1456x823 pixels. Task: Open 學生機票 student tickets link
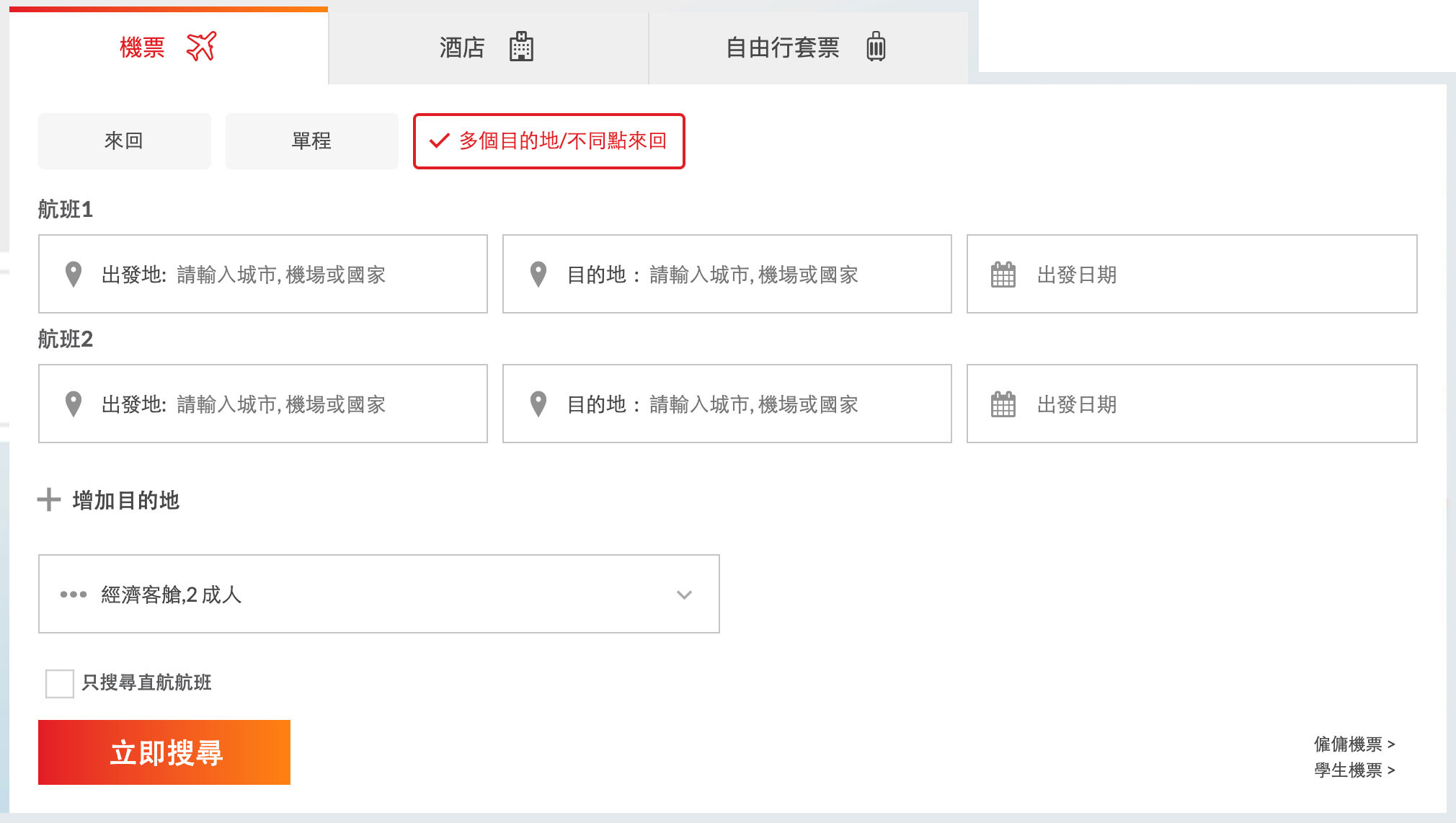point(1354,770)
